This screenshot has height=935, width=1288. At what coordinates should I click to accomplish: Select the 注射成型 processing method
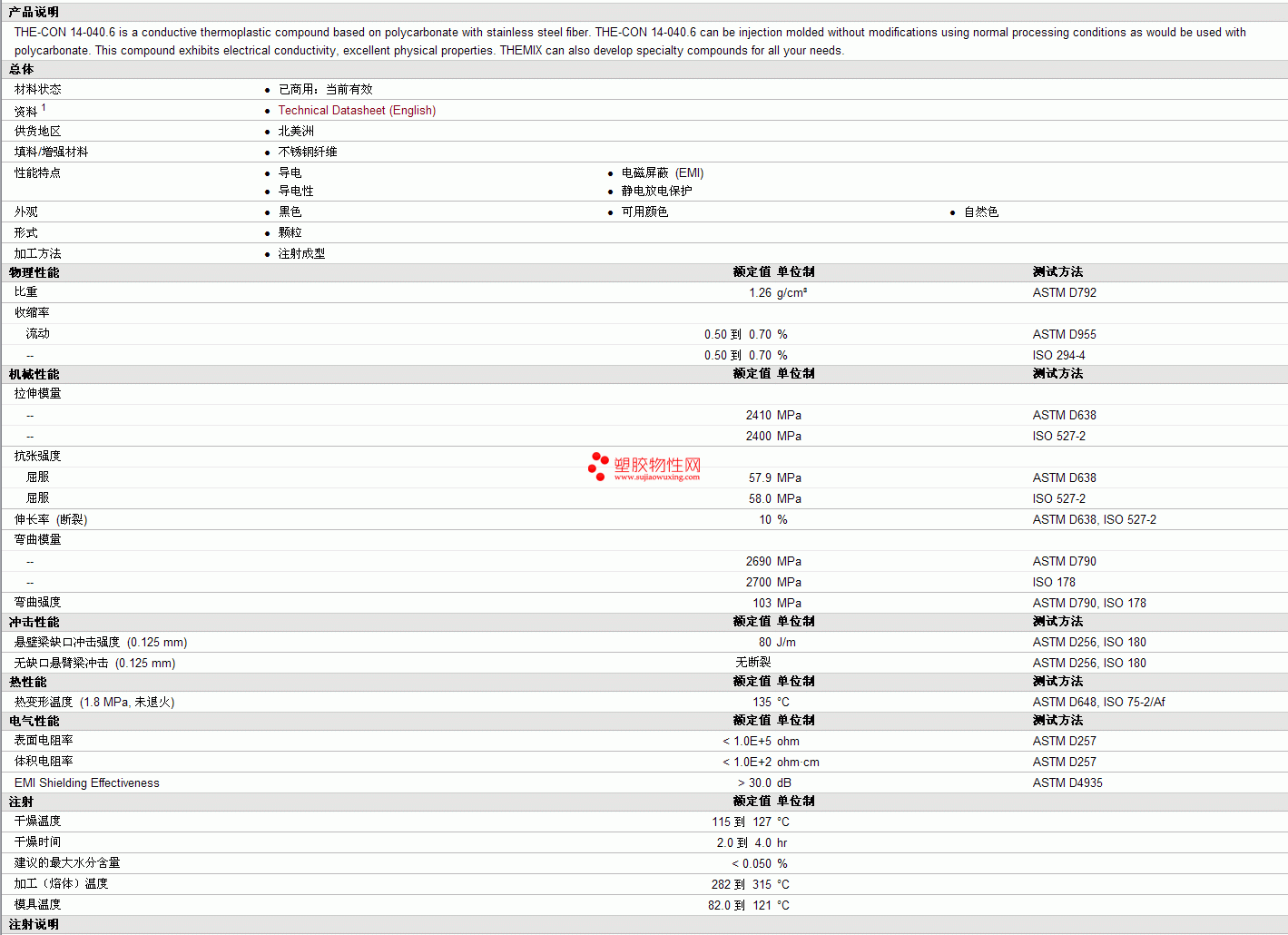coord(301,253)
